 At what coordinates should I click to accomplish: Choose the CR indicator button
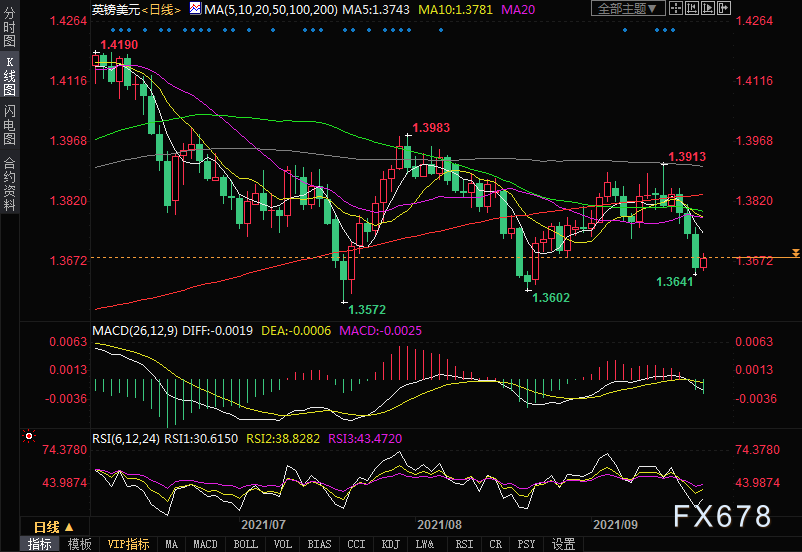point(495,544)
